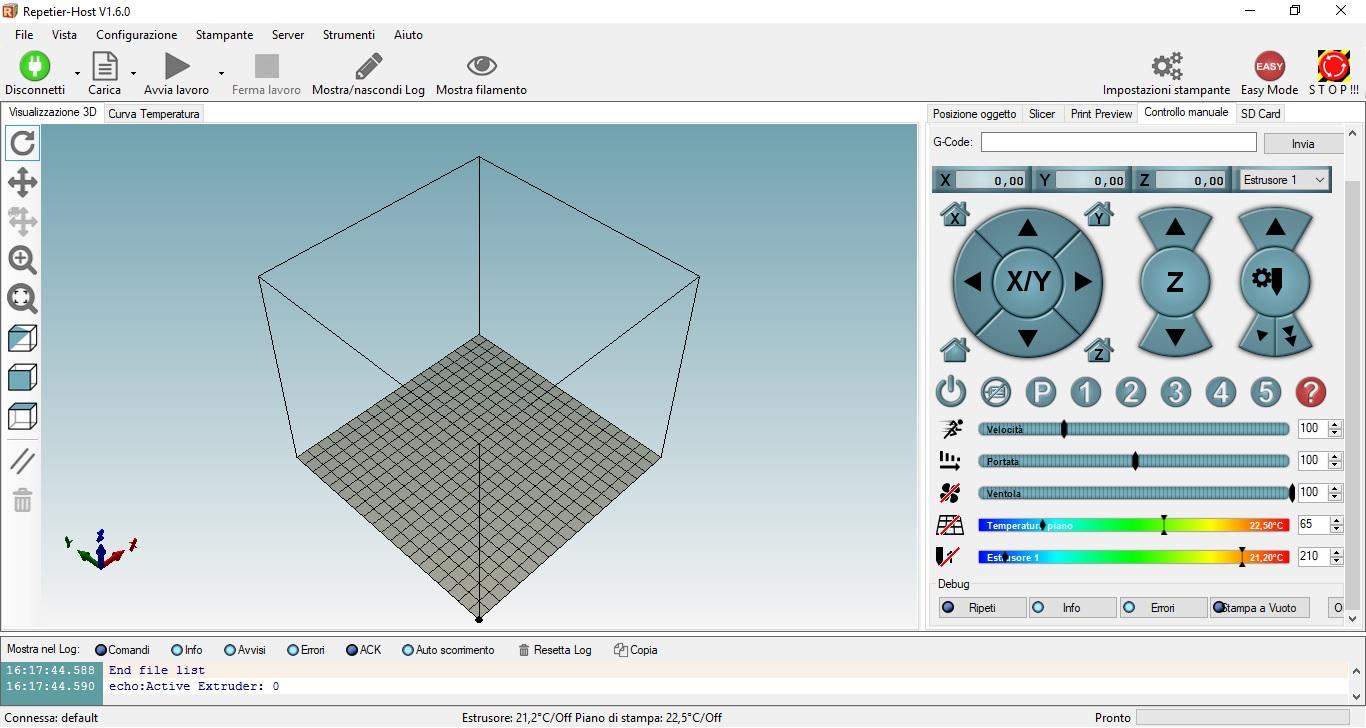
Task: Click Resetta Log button
Action: (x=555, y=650)
